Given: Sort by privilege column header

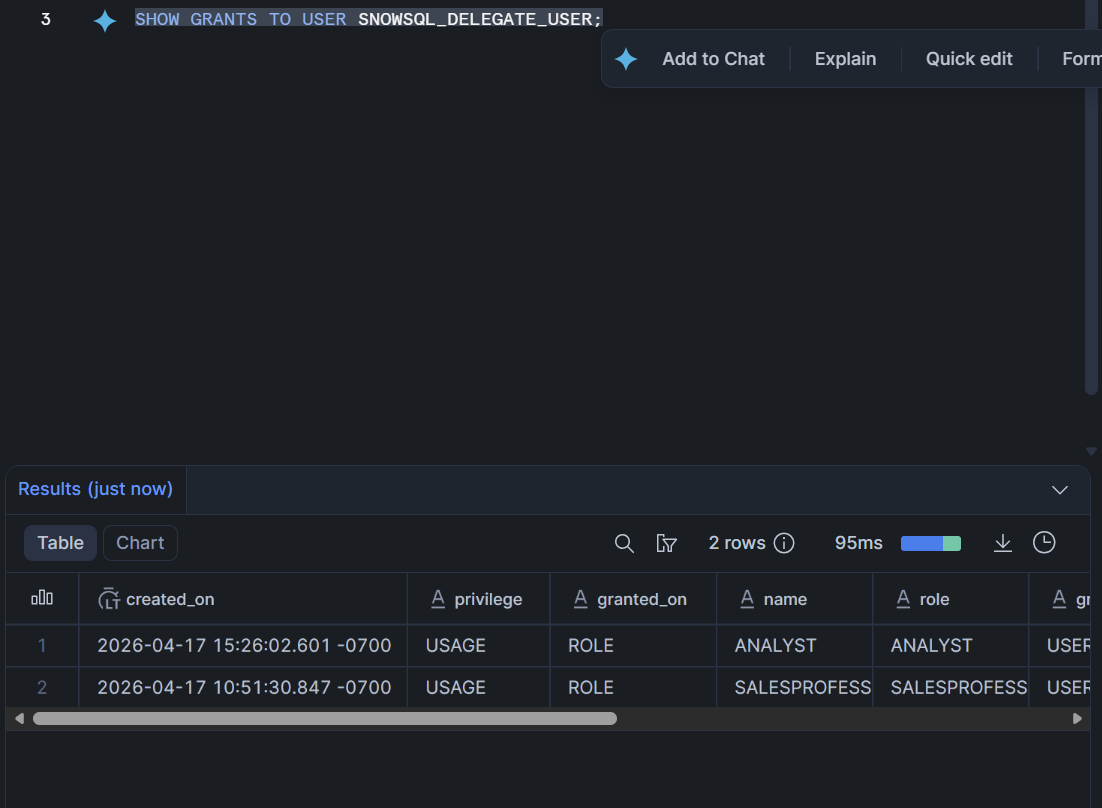Looking at the screenshot, I should [479, 599].
